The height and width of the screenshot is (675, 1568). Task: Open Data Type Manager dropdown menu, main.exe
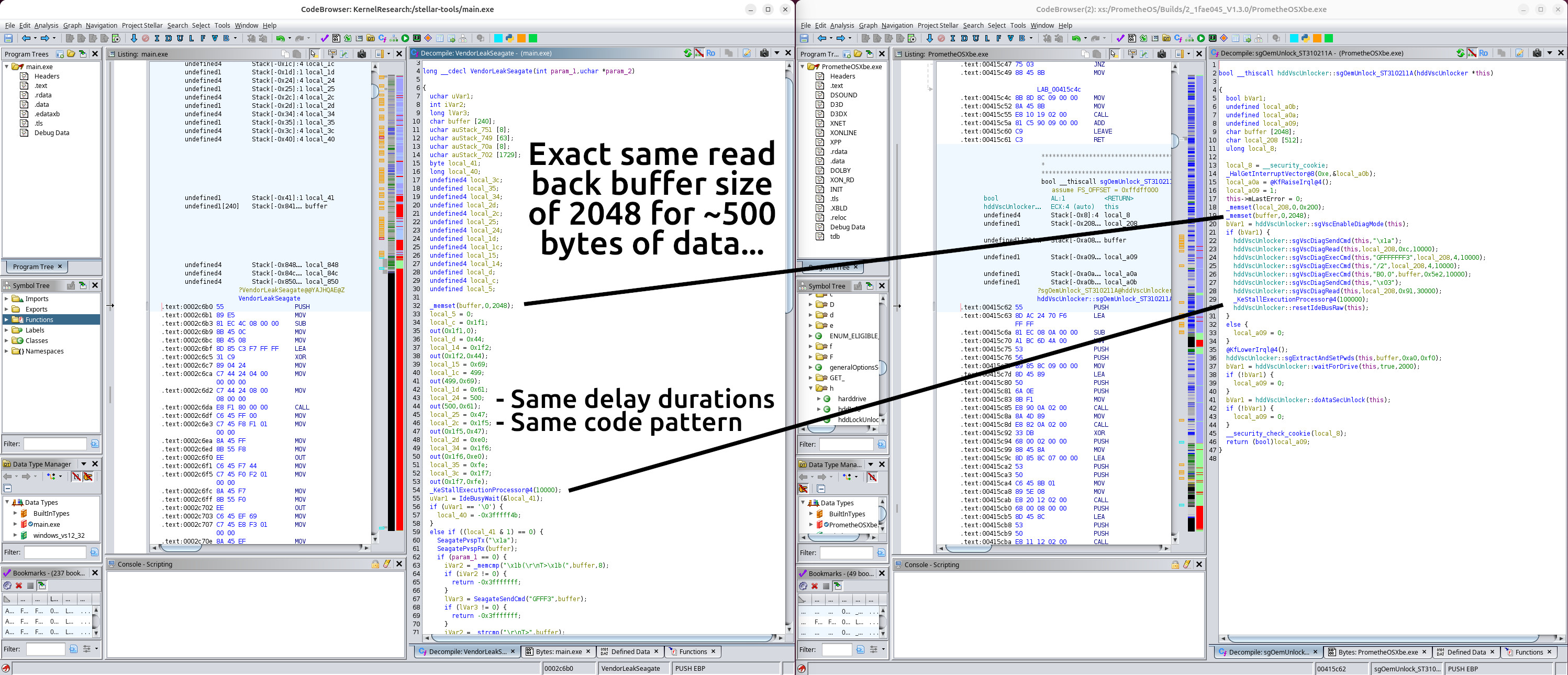point(84,464)
